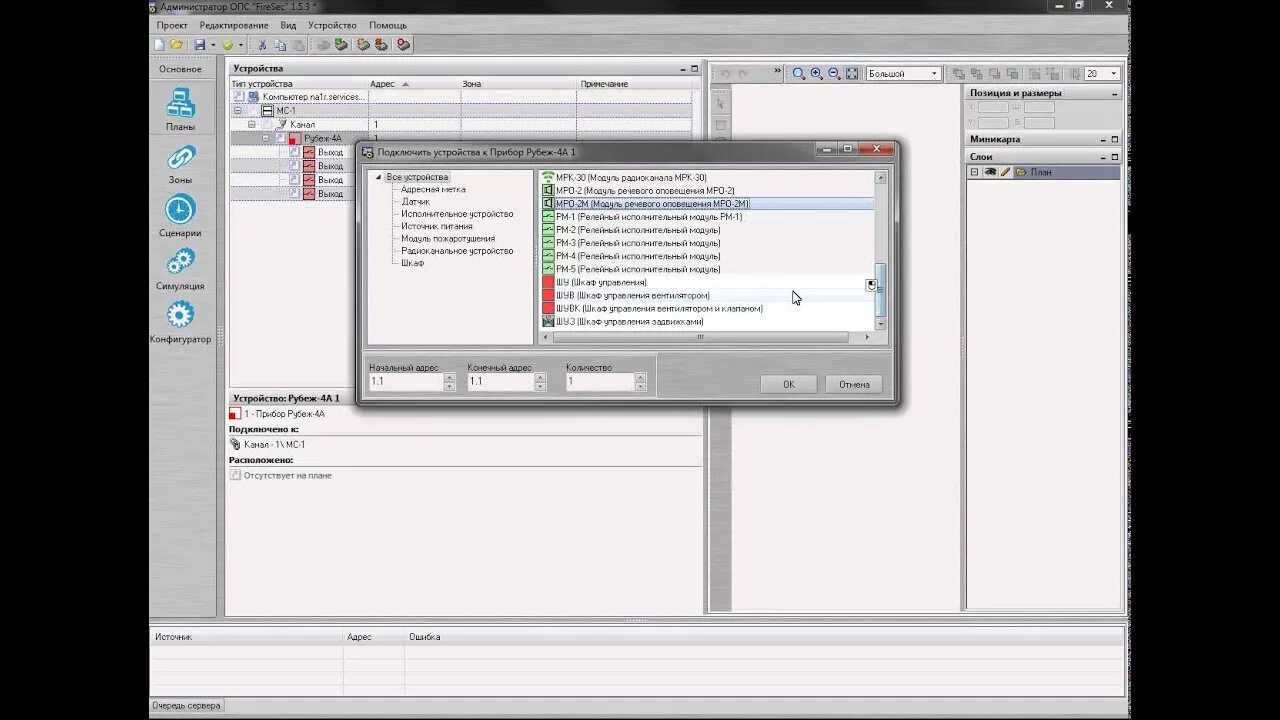Open the Сценарии clock icon section

(181, 216)
